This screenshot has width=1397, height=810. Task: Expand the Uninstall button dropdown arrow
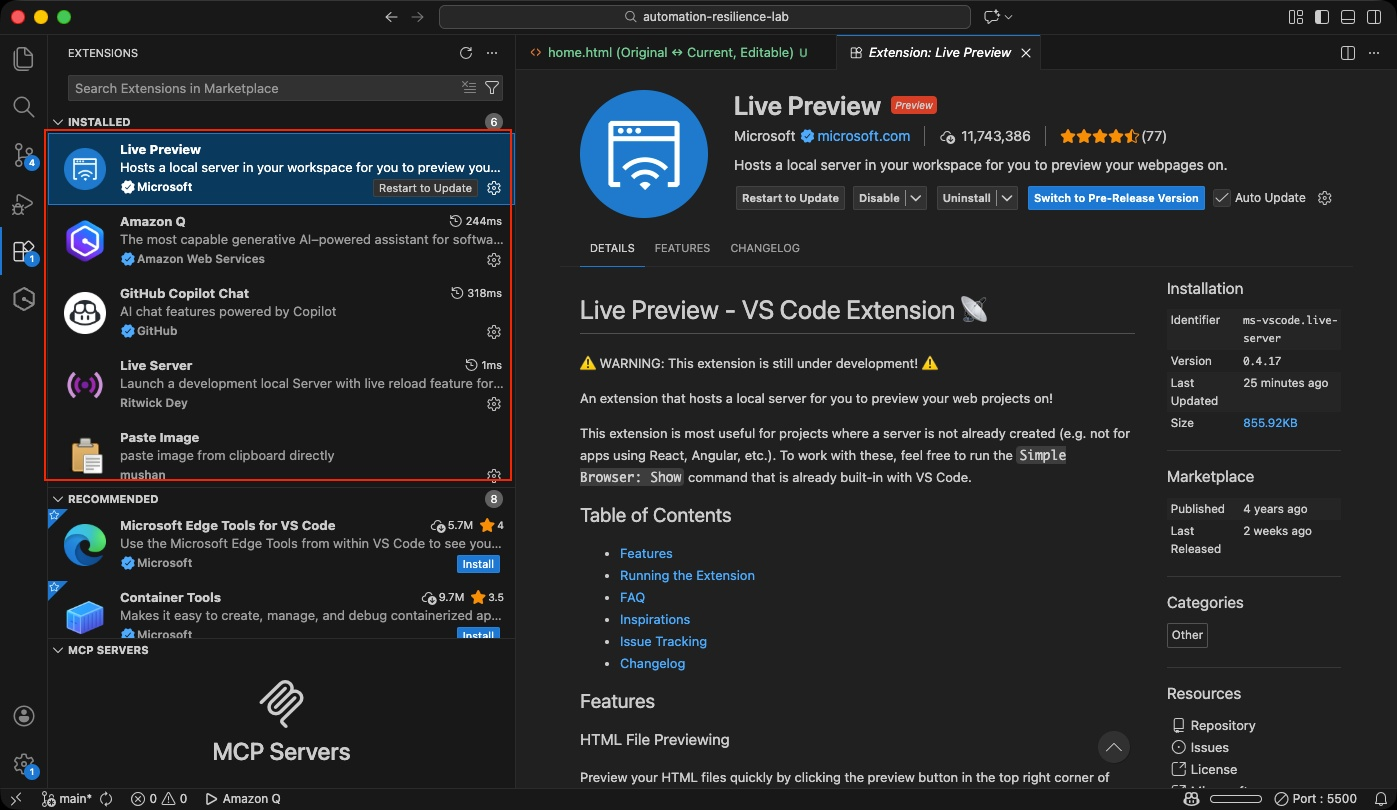click(x=1007, y=198)
